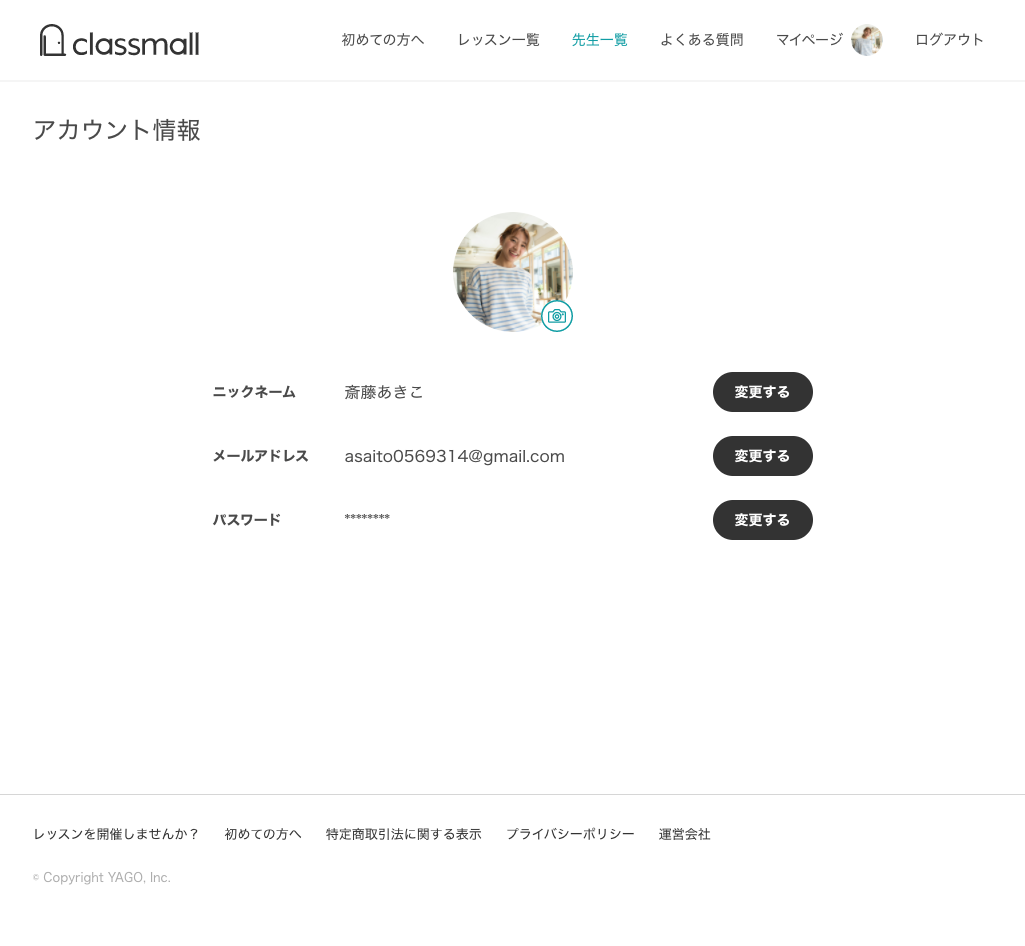Click the パスワード label
1025x946 pixels.
pos(246,520)
